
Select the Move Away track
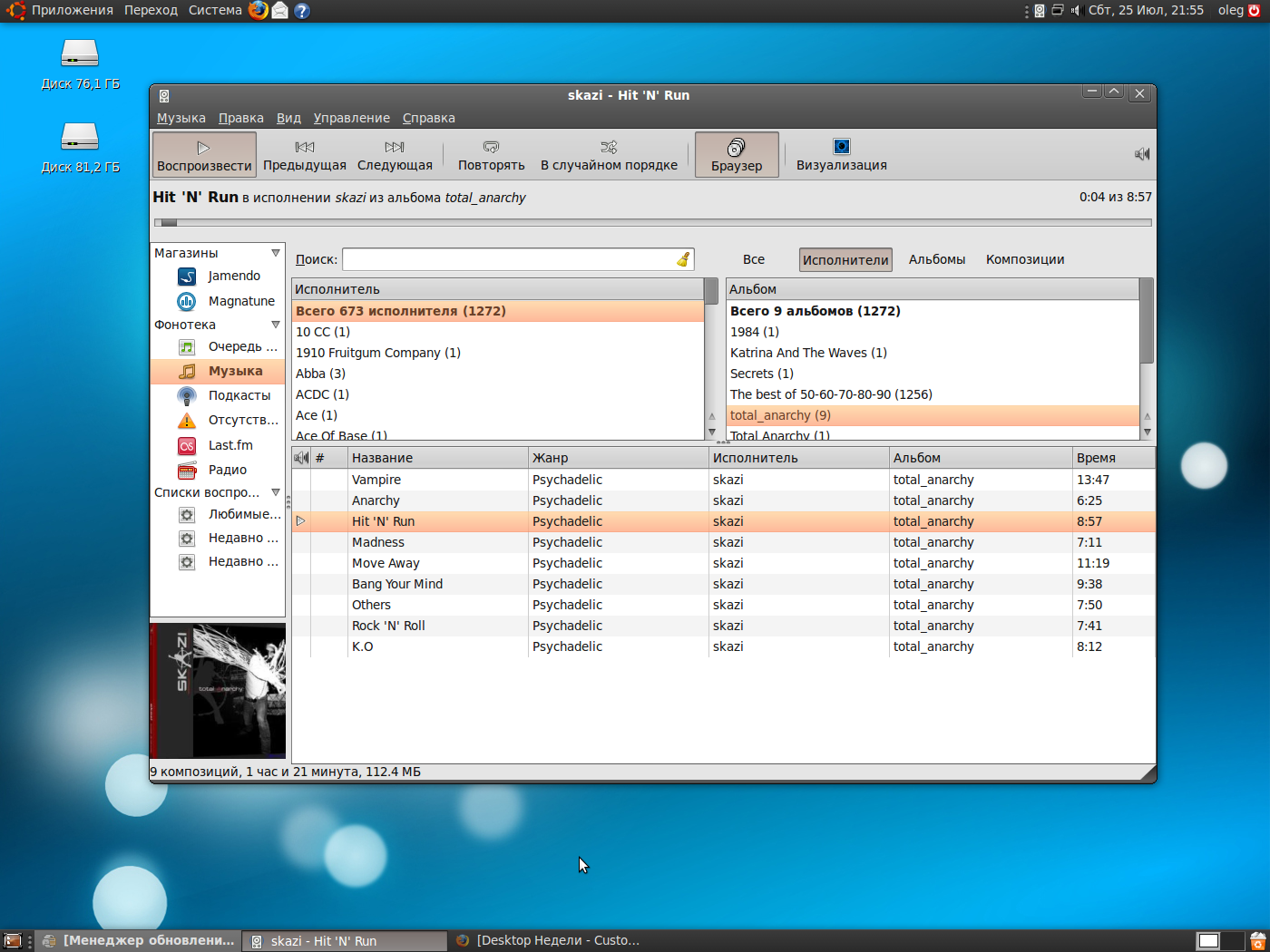tap(723, 563)
